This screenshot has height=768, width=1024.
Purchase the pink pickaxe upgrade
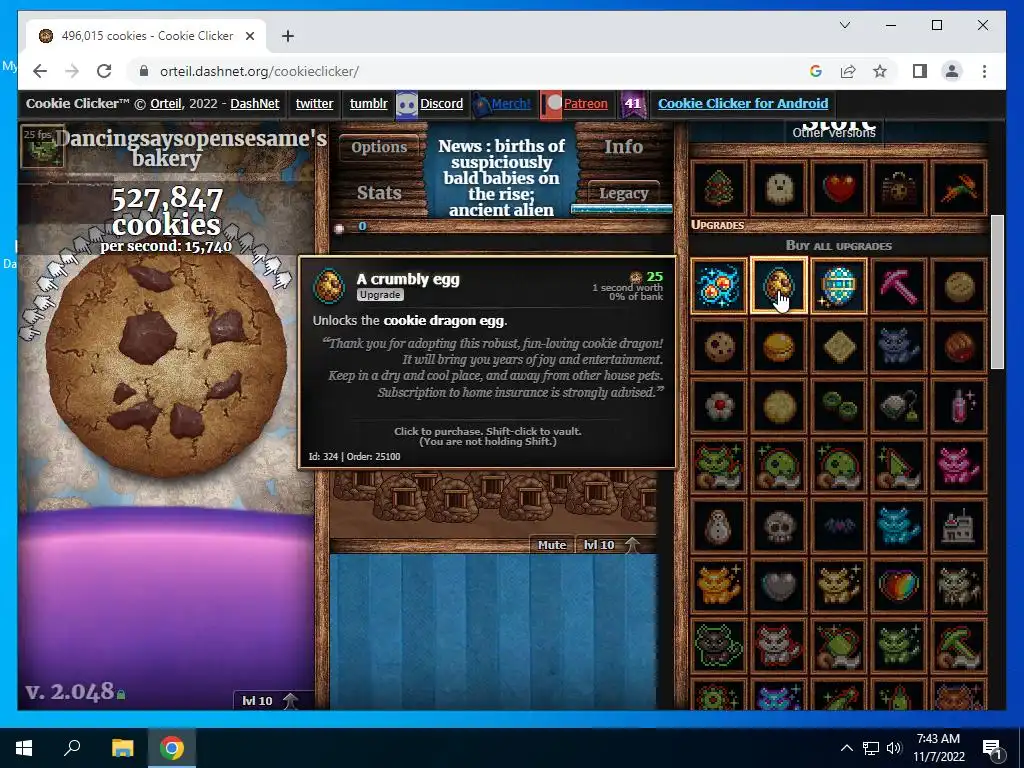coord(899,285)
